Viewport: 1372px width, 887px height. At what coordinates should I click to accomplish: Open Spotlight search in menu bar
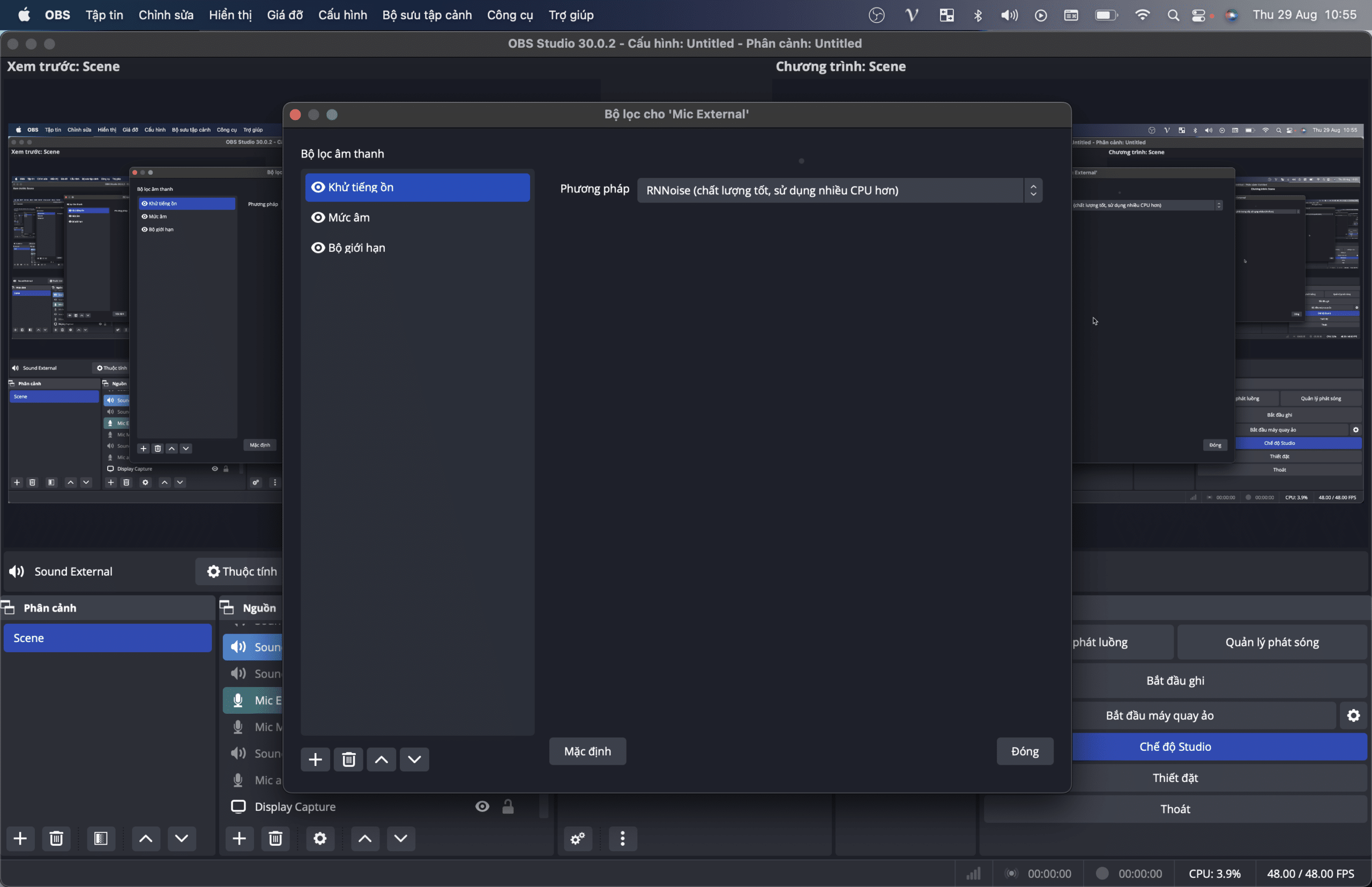tap(1173, 16)
